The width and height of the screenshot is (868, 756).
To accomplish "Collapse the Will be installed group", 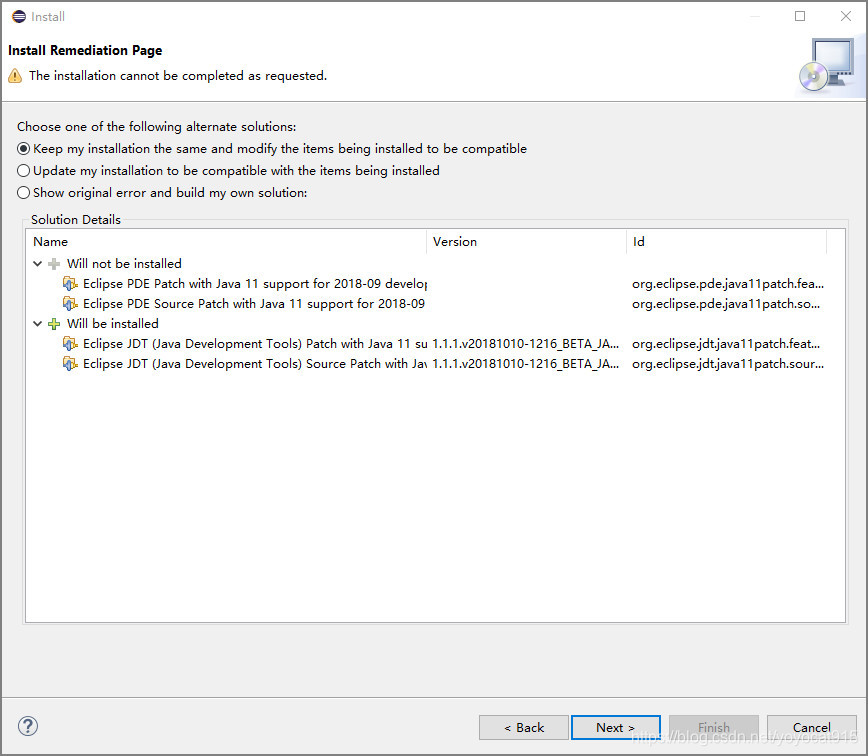I will point(38,324).
